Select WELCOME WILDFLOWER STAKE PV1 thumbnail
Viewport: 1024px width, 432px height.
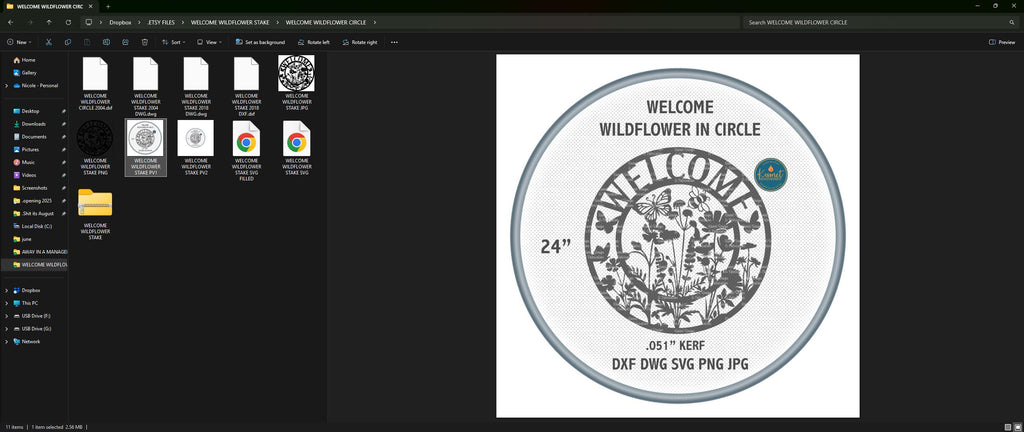point(146,148)
